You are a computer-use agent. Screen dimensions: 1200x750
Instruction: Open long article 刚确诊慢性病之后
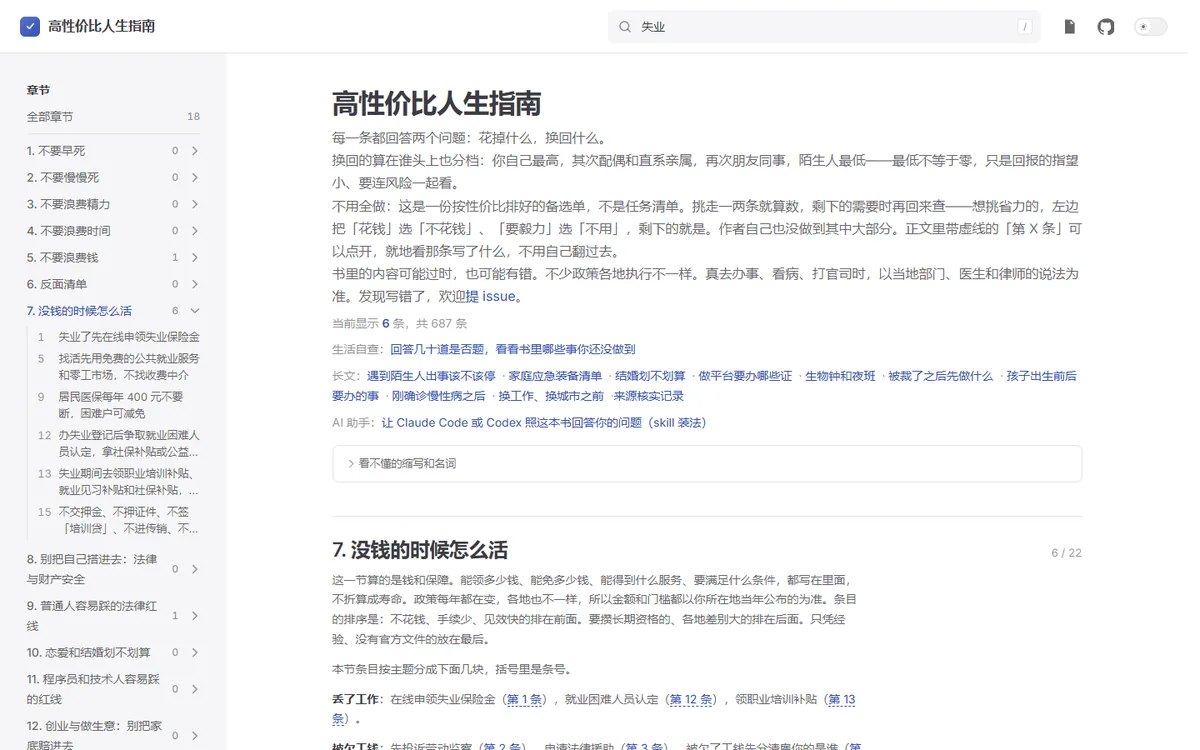coord(438,396)
